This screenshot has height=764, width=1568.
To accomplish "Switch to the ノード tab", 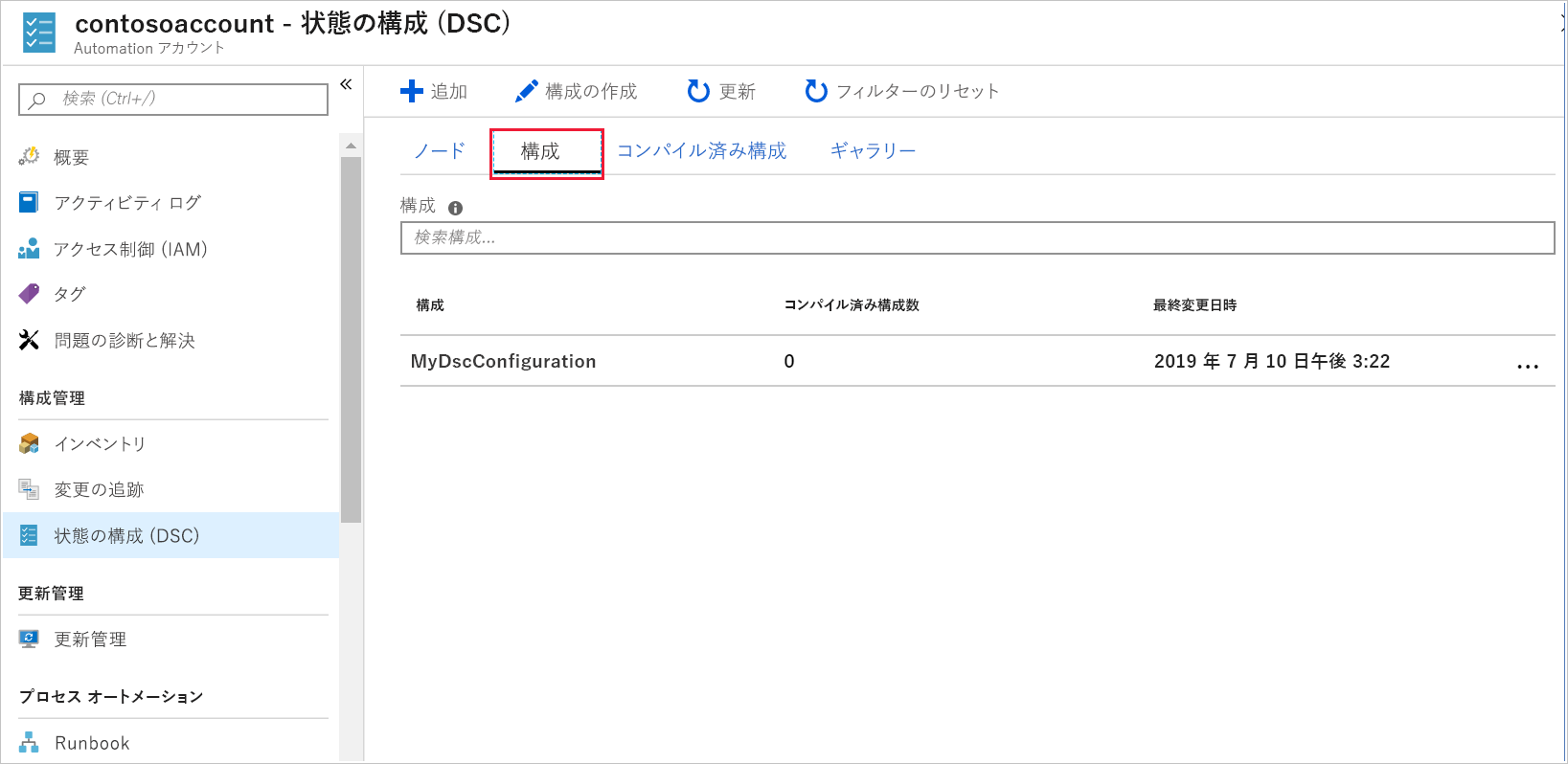I will click(440, 151).
